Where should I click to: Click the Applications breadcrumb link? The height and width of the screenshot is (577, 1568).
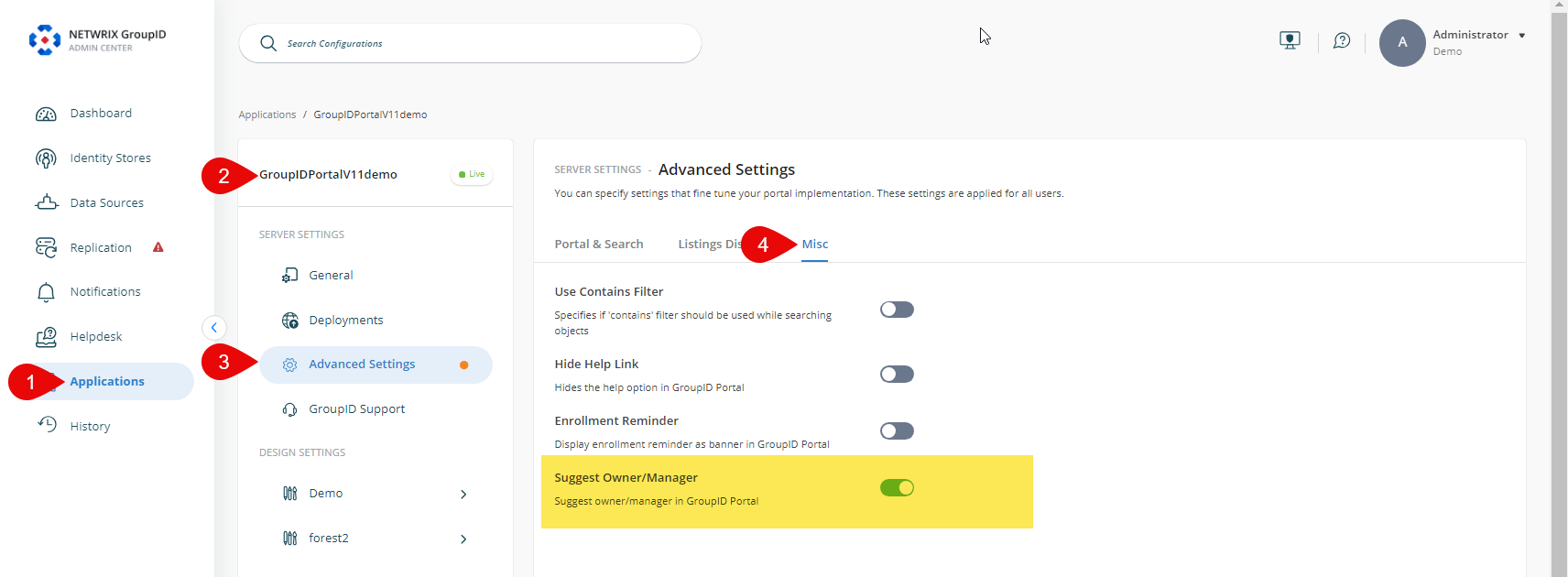pos(267,114)
